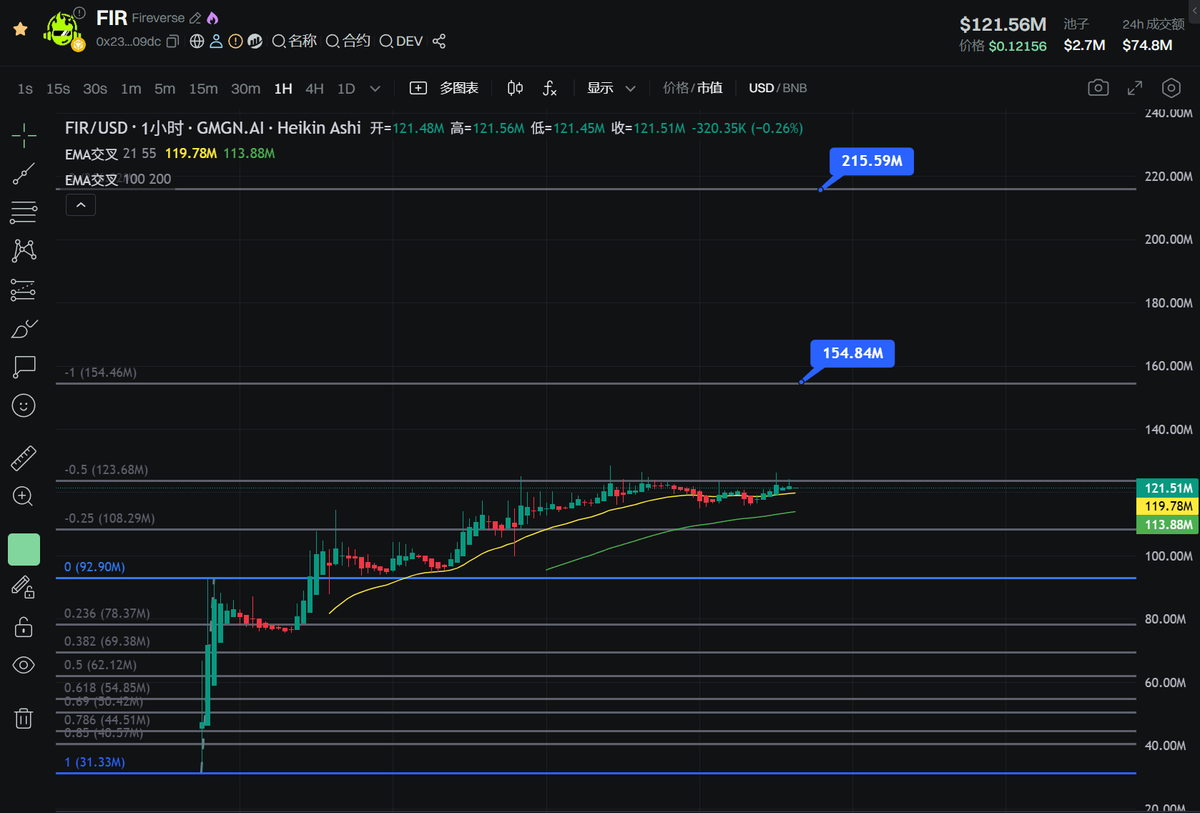Toggle favorite star for FIR
The image size is (1200, 813).
(20, 29)
